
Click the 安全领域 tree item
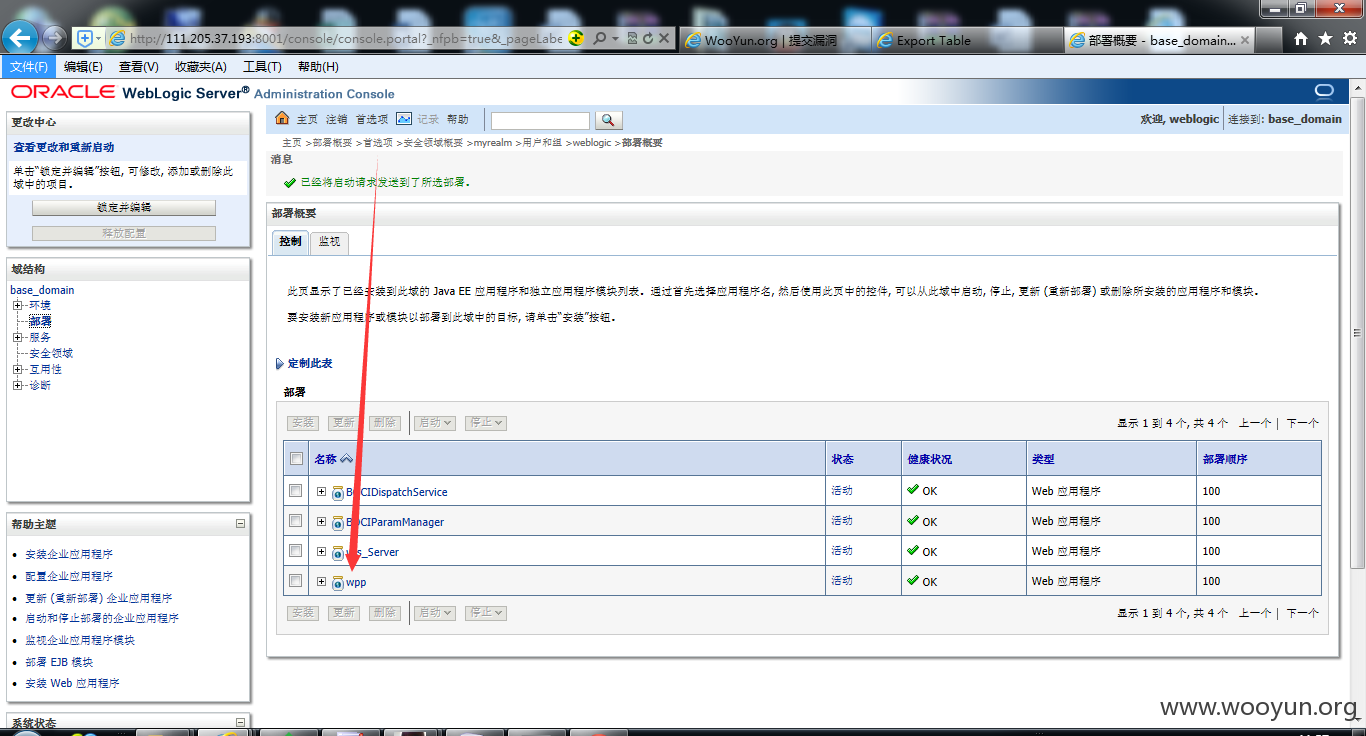(50, 353)
